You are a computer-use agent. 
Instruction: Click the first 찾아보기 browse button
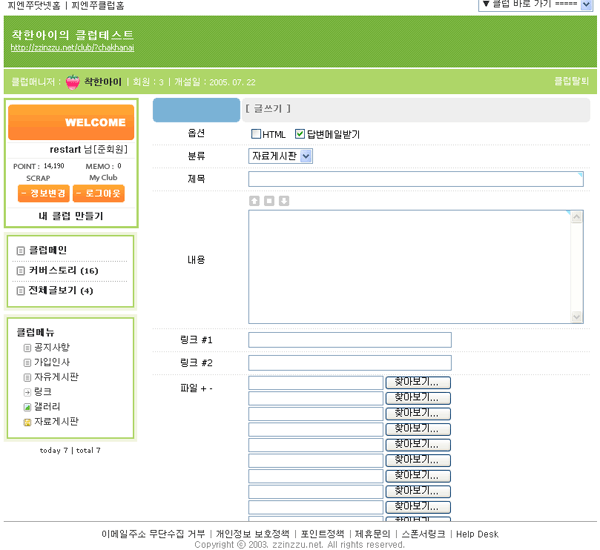click(418, 383)
